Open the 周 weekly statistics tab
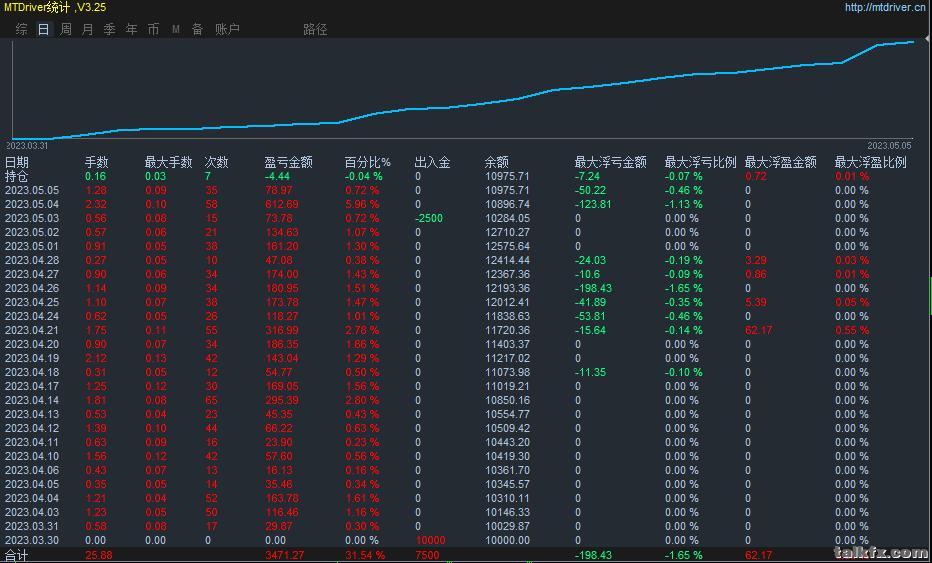Viewport: 932px width, 563px height. tap(66, 29)
